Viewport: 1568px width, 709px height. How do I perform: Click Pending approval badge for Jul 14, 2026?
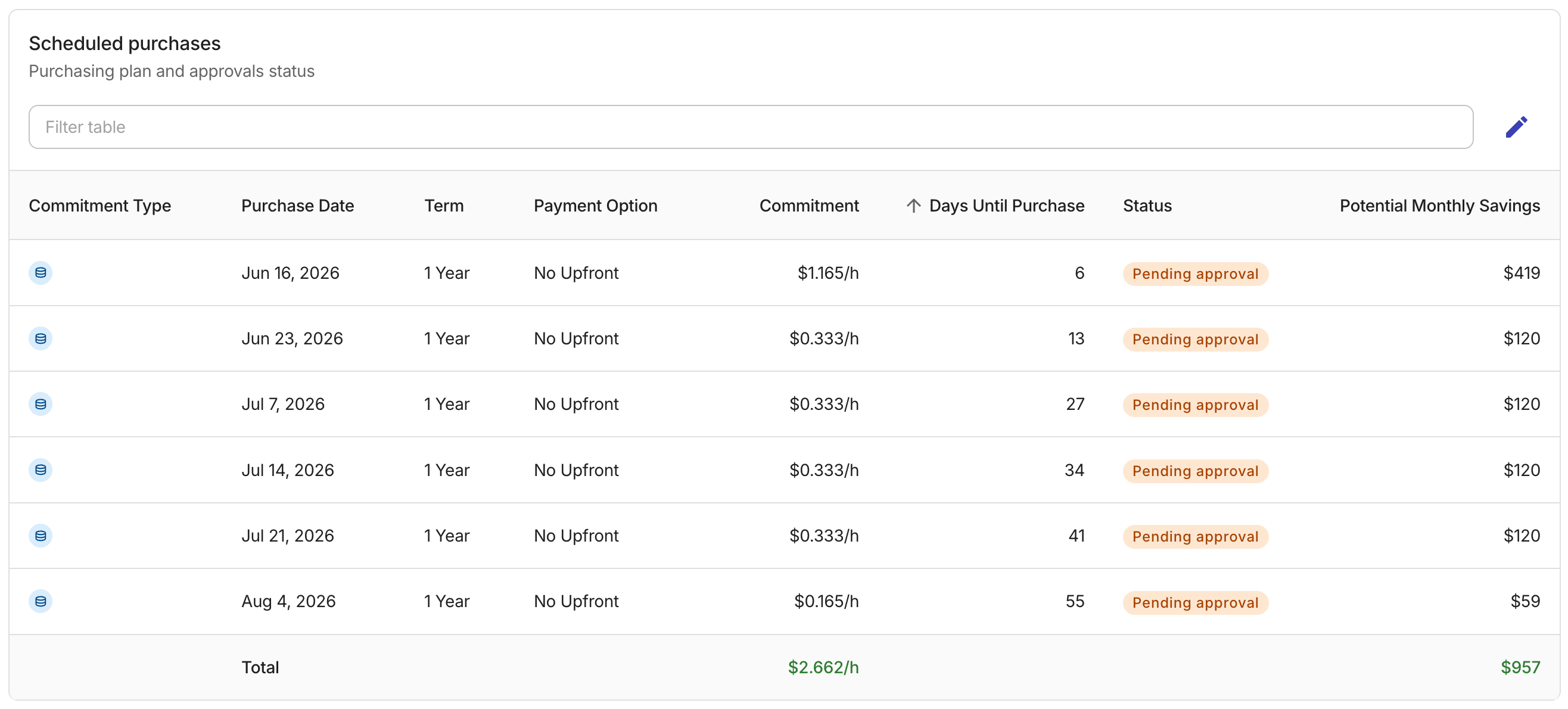(1195, 471)
